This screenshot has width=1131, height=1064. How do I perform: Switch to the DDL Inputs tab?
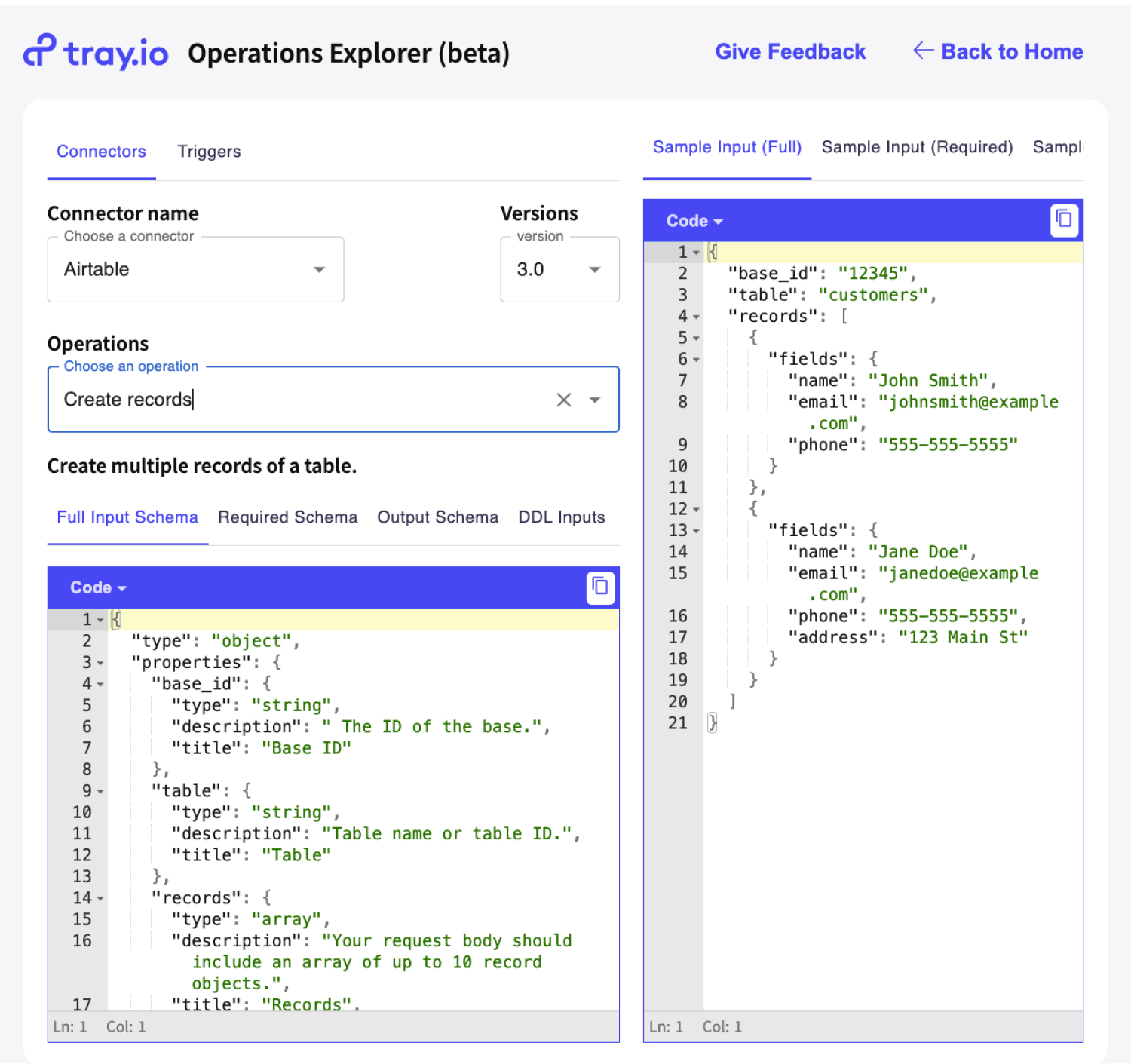(561, 517)
